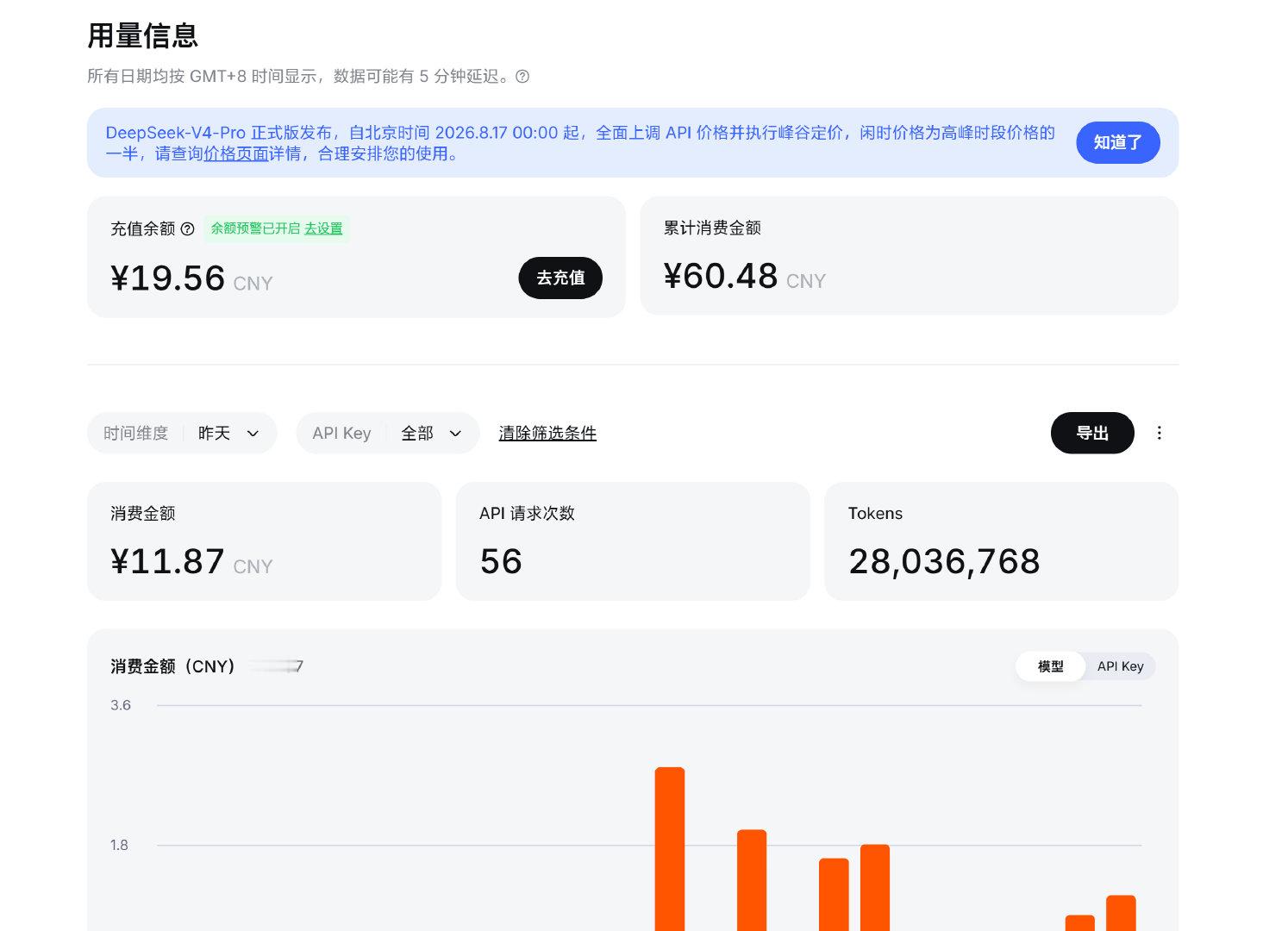Click the help icon next to 充值余额
This screenshot has height=931, width=1288.
point(187,229)
